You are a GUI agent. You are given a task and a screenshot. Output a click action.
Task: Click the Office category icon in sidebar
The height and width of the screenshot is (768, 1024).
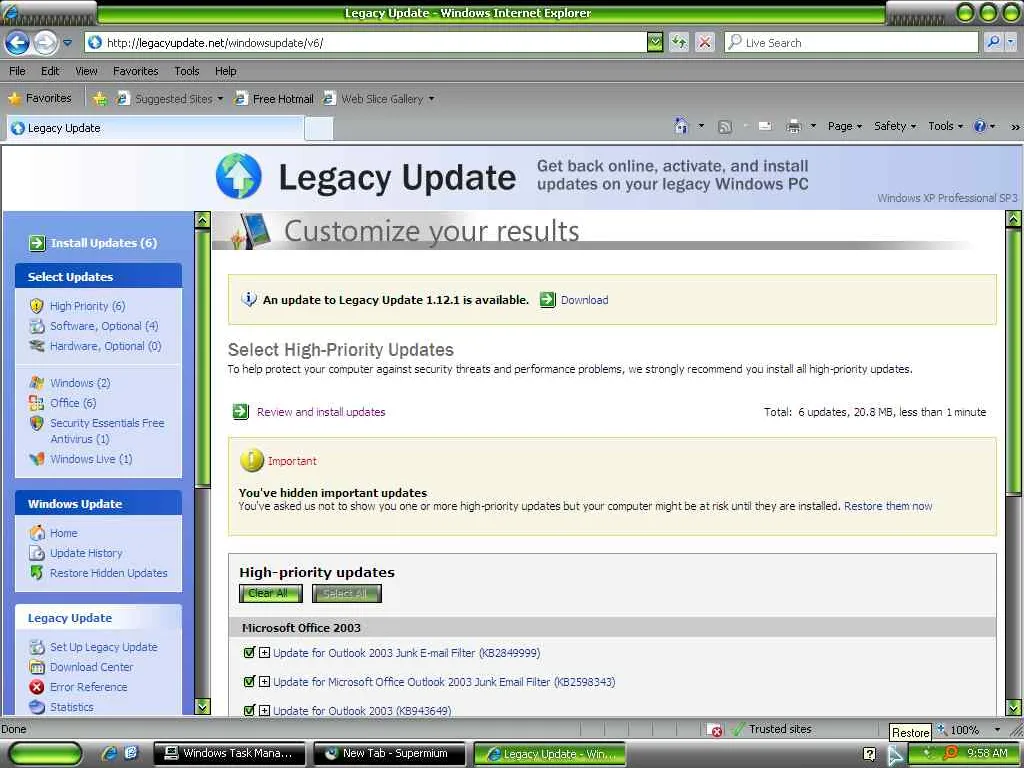coord(37,403)
